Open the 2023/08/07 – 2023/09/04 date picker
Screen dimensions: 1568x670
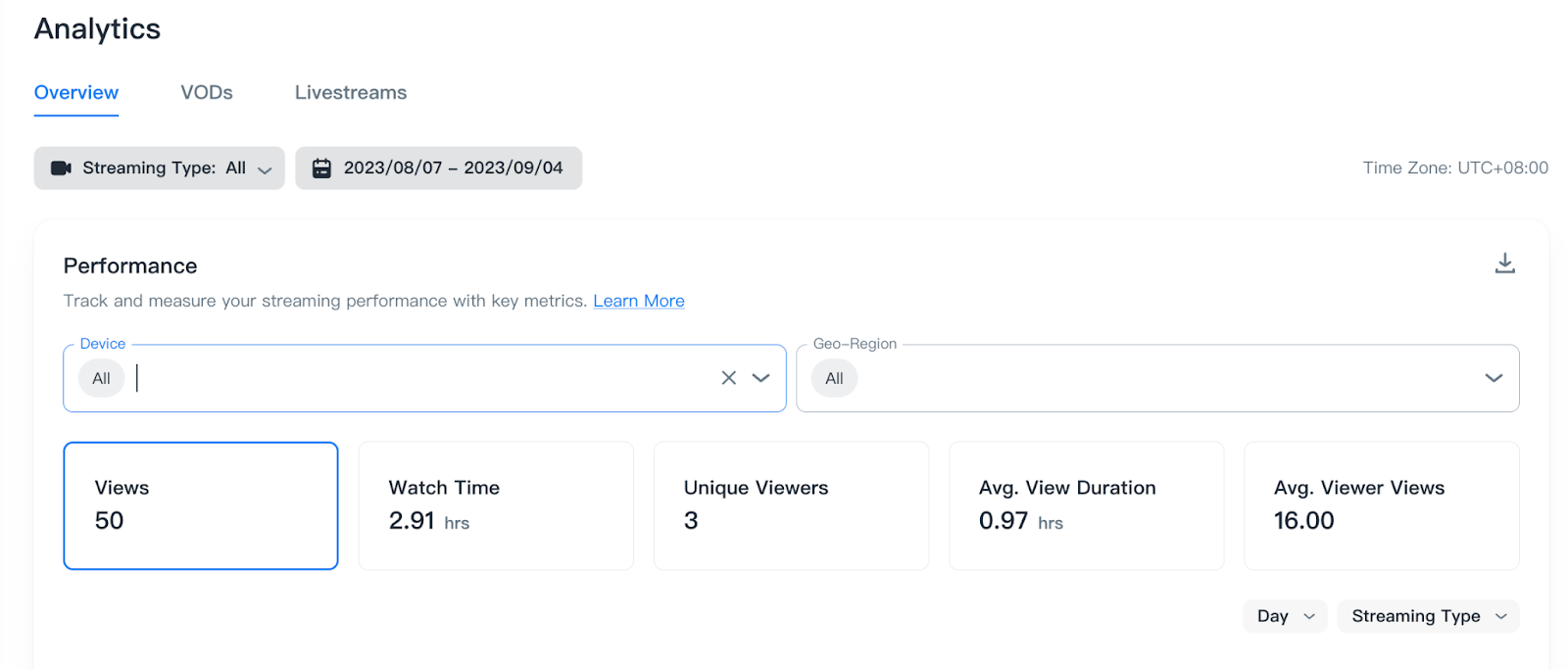pyautogui.click(x=452, y=168)
